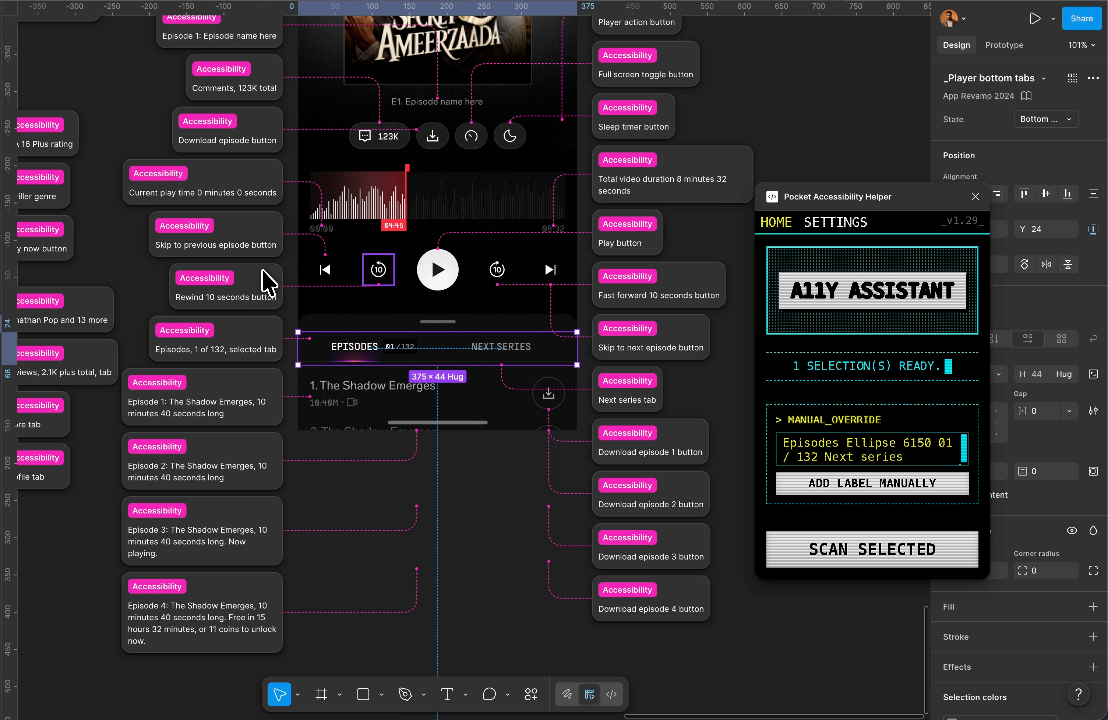Select the NEXT SERIES tab in mockup

coord(501,347)
